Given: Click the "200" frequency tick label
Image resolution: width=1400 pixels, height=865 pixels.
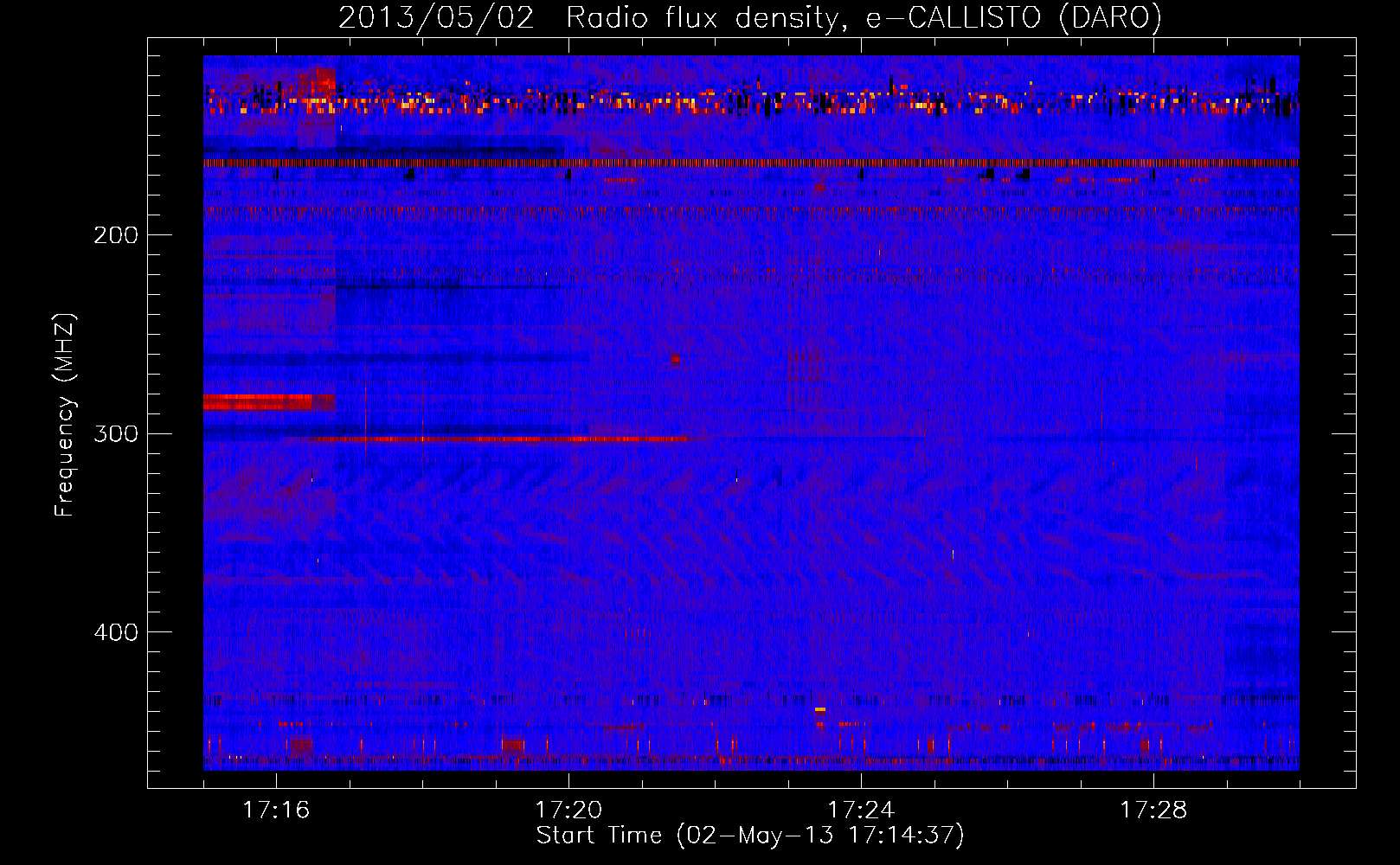Looking at the screenshot, I should pyautogui.click(x=115, y=235).
